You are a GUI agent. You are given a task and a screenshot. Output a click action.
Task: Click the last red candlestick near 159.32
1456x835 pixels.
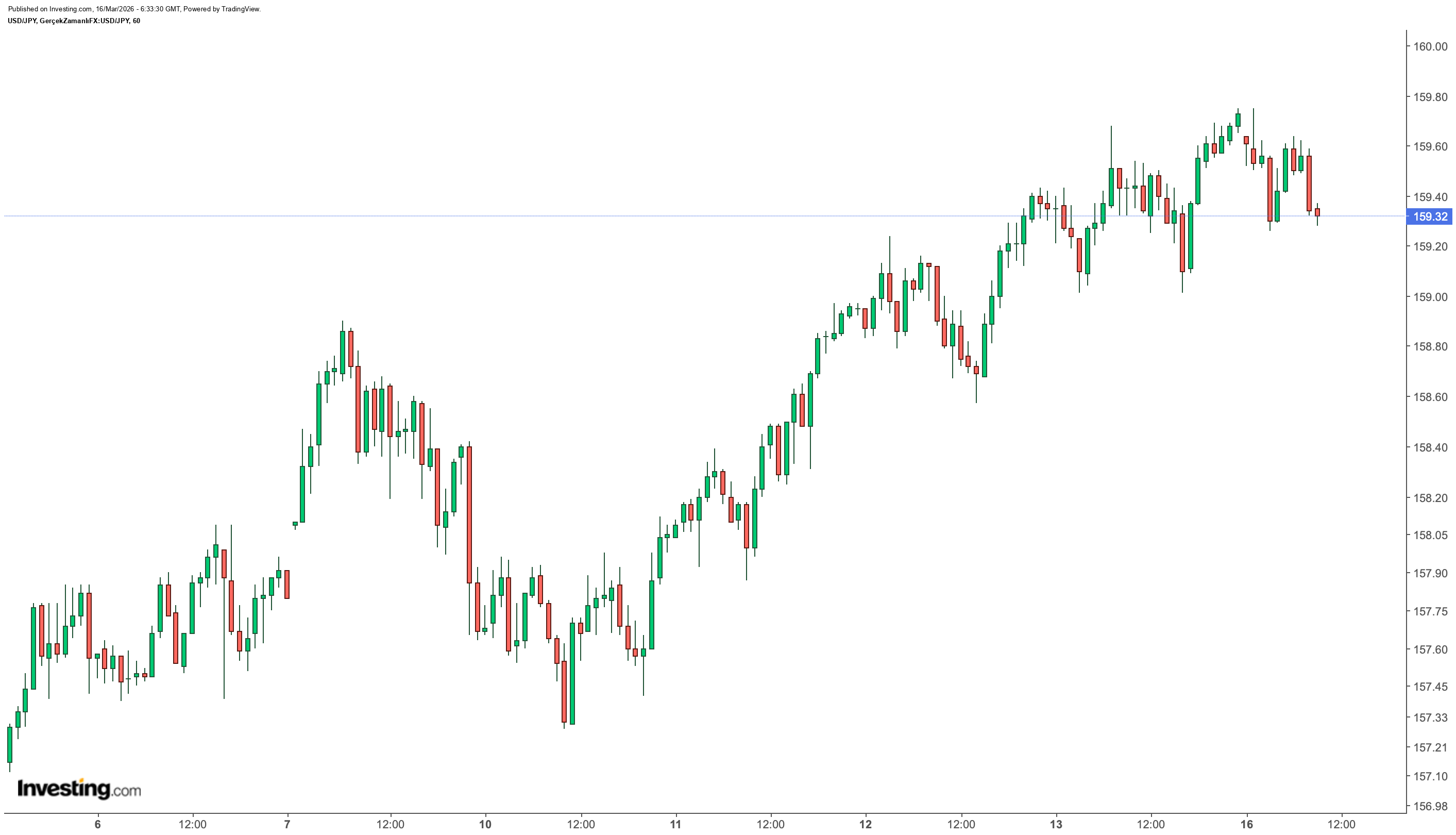click(1317, 212)
